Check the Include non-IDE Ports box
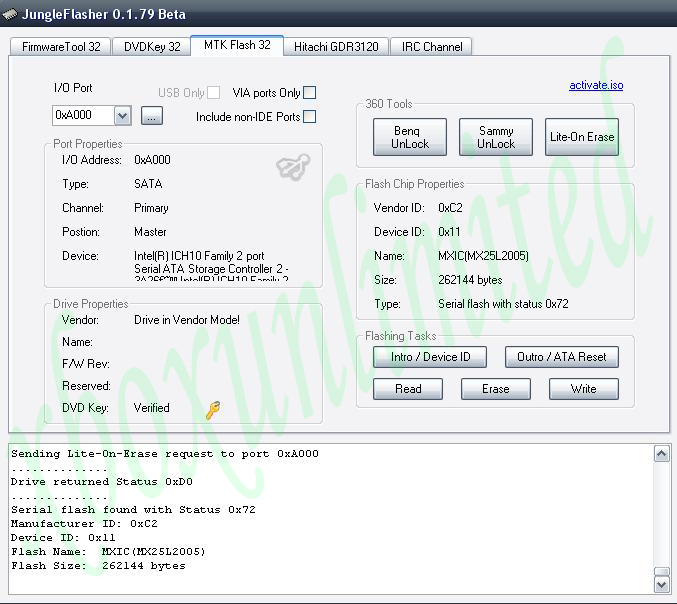677x604 pixels. (x=310, y=117)
